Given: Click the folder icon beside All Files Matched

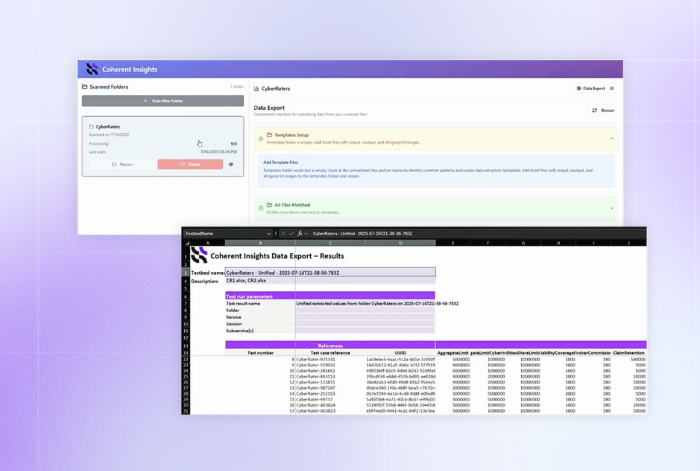Looking at the screenshot, I should [x=269, y=204].
